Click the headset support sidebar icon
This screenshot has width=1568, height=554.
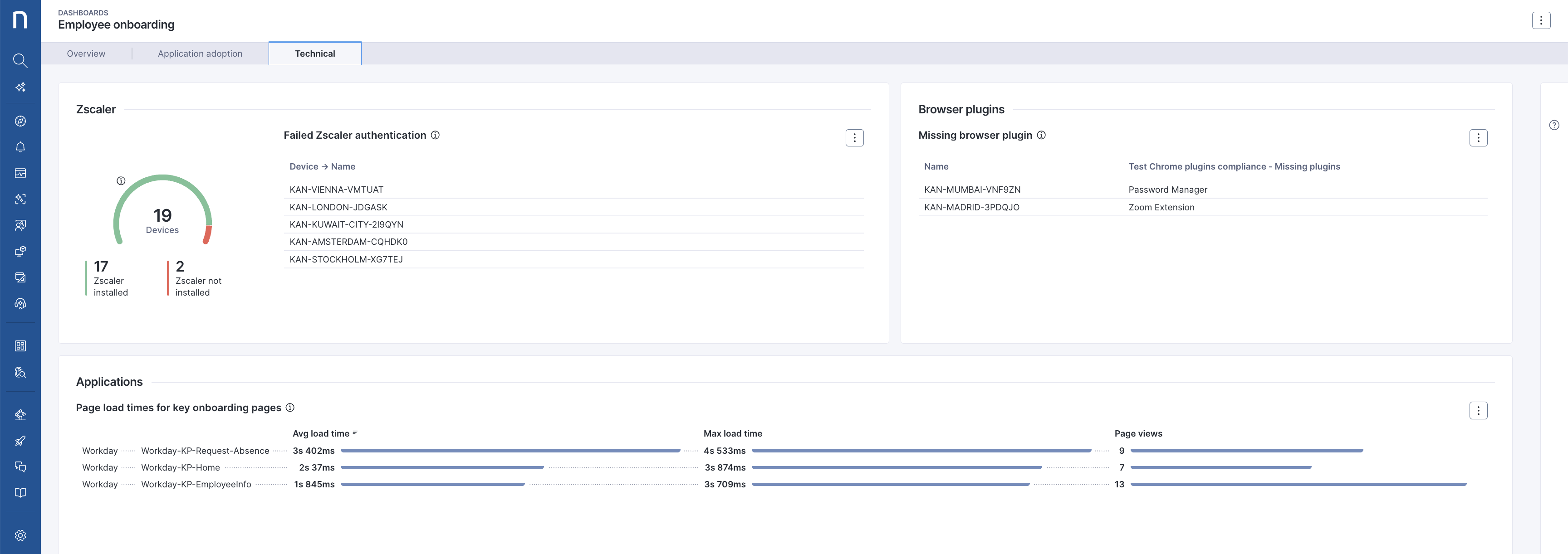(x=20, y=303)
